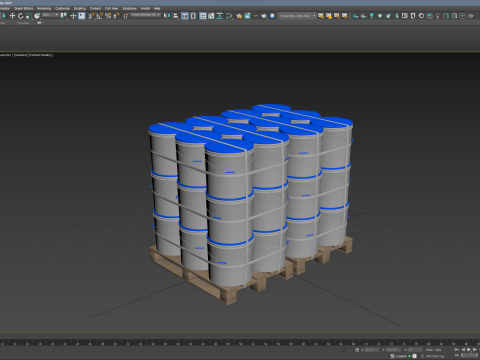
Task: Click the timeline track bar ruler
Action: pyautogui.click(x=240, y=343)
